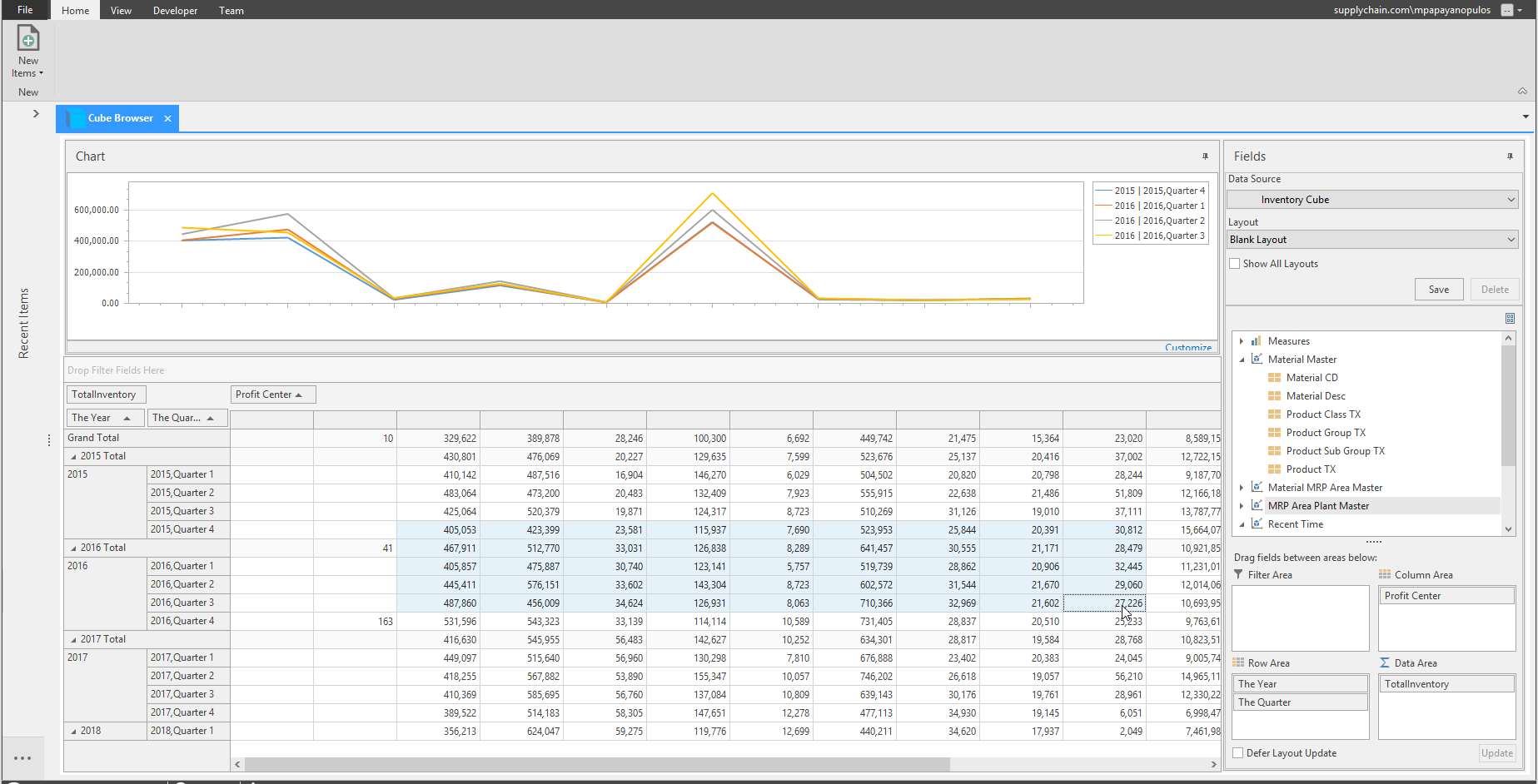Screen dimensions: 1538x784
Task: Expand the Measures tree node
Action: (1242, 341)
